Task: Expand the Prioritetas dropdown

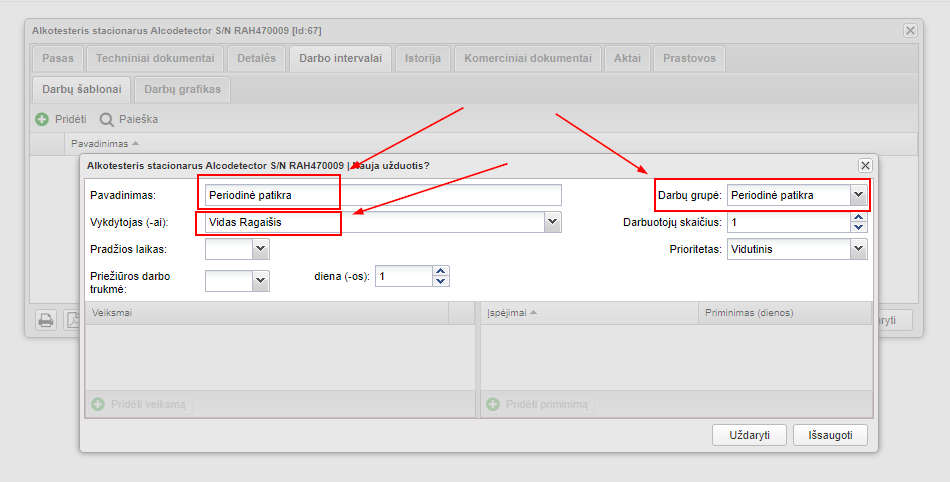Action: [858, 249]
